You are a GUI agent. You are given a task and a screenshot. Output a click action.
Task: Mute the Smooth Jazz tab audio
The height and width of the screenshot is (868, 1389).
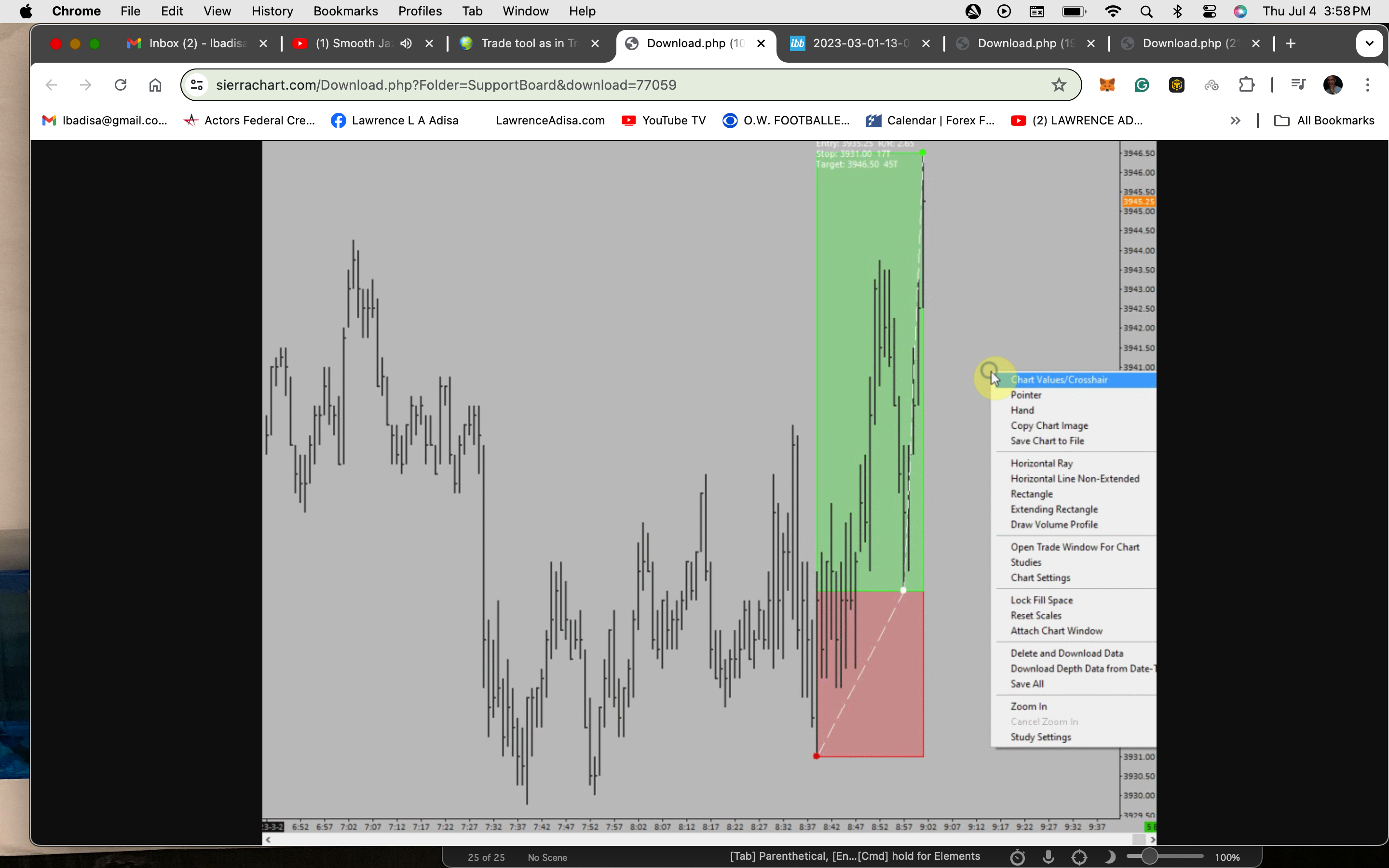pos(407,43)
